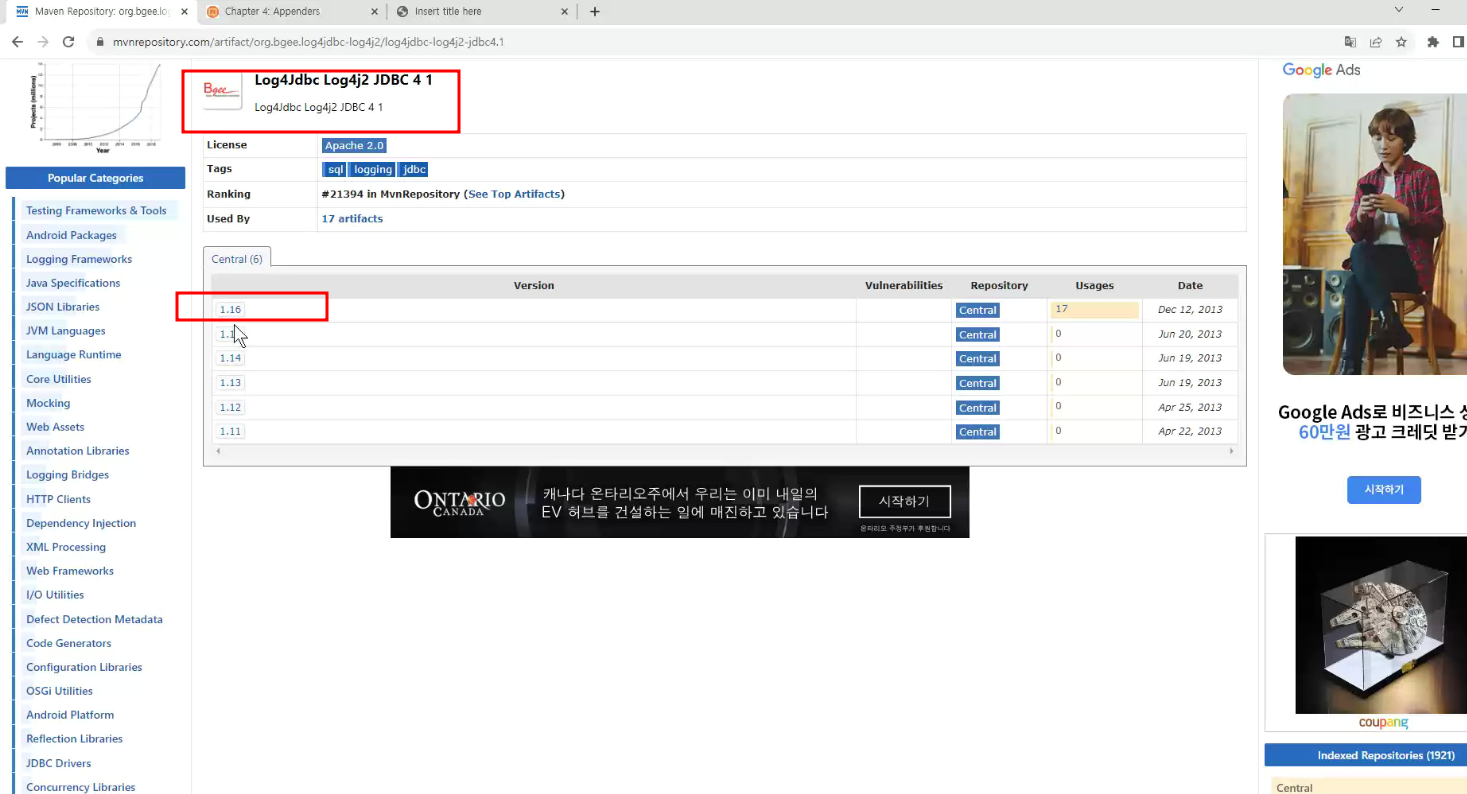Image resolution: width=1467 pixels, height=794 pixels.
Task: Open Mocking category
Action: pyautogui.click(x=48, y=403)
